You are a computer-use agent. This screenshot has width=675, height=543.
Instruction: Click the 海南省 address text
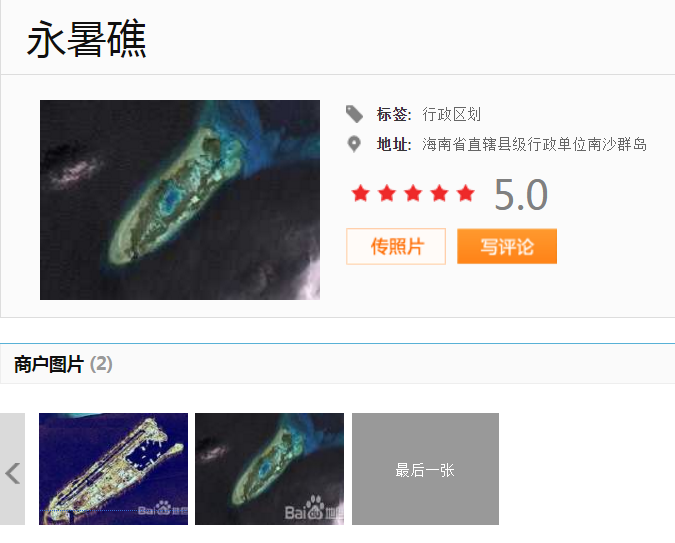pos(534,144)
